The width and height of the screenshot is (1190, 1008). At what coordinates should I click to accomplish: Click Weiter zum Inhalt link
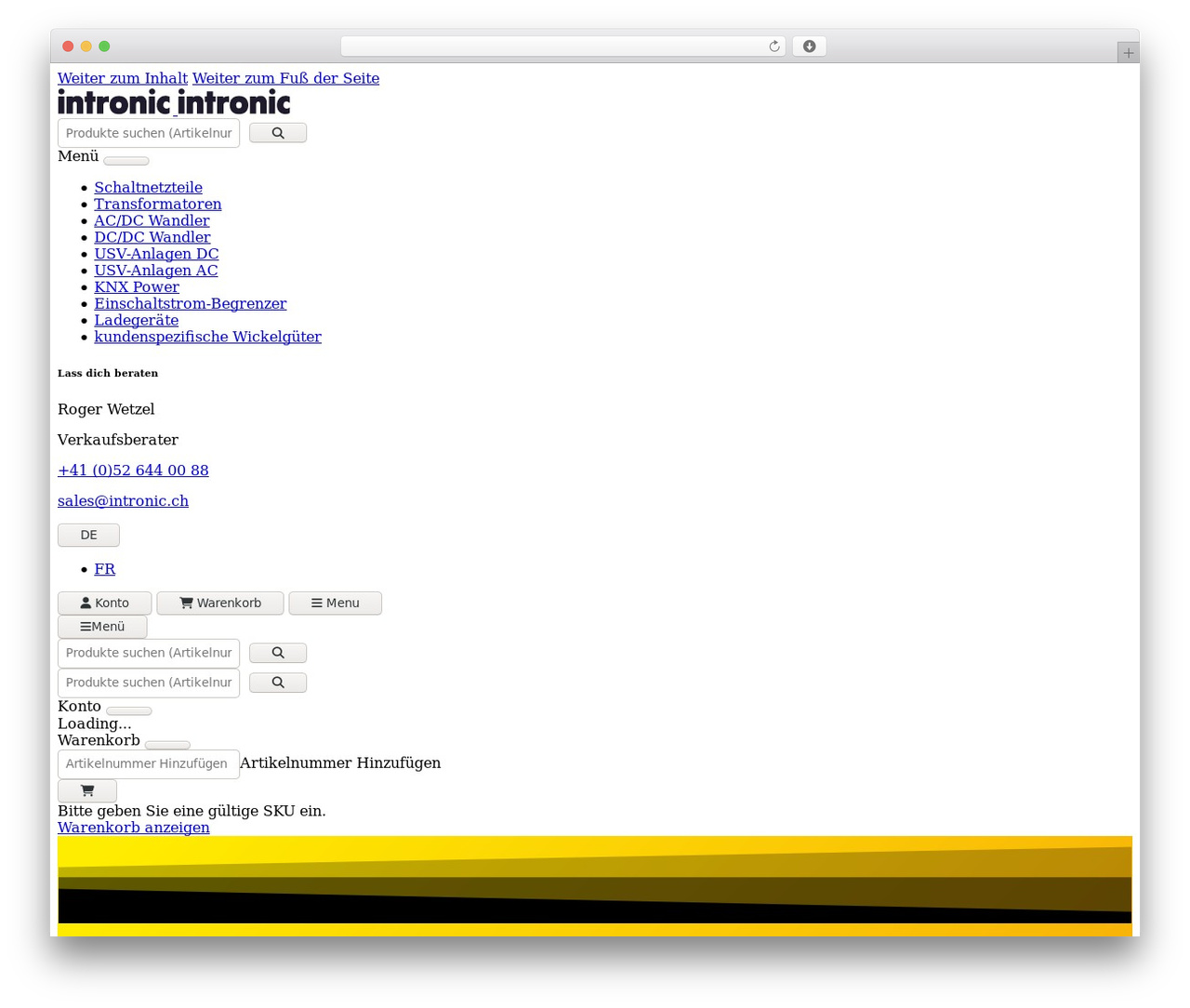pyautogui.click(x=123, y=78)
